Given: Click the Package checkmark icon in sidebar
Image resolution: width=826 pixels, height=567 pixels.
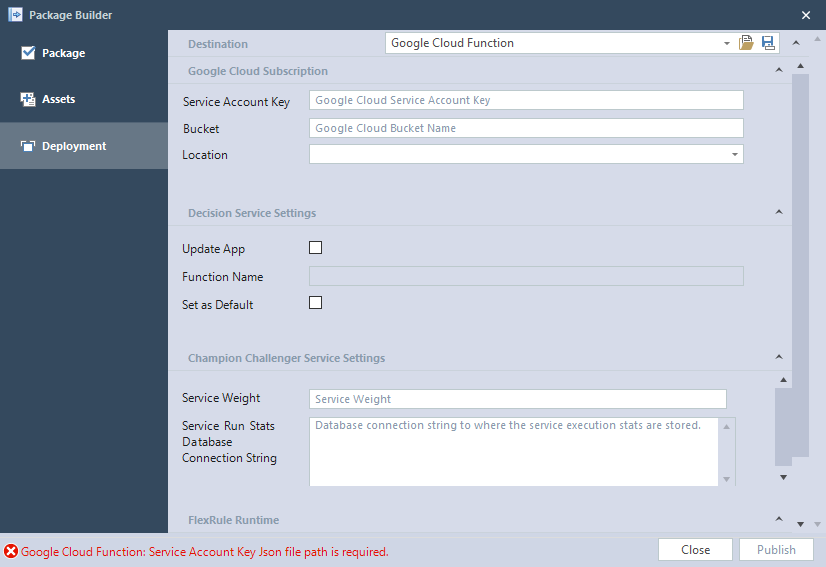Looking at the screenshot, I should [28, 53].
